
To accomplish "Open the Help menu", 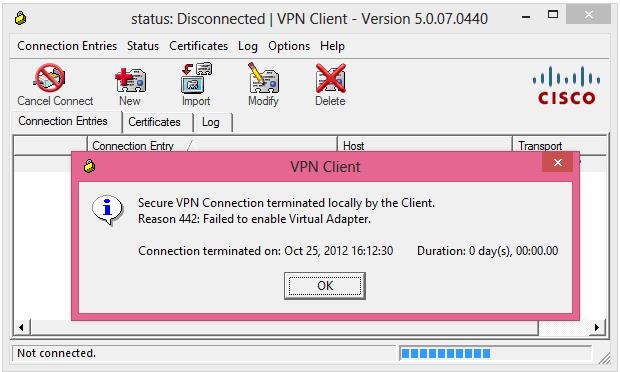I will (332, 46).
